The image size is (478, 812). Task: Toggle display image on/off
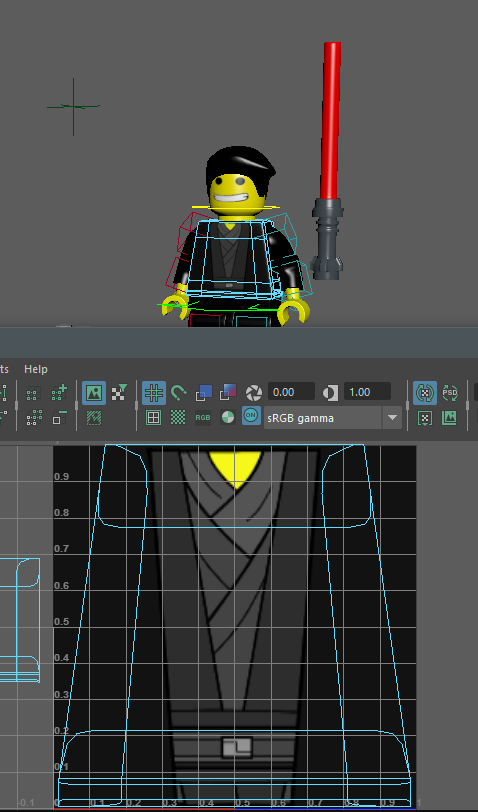94,393
